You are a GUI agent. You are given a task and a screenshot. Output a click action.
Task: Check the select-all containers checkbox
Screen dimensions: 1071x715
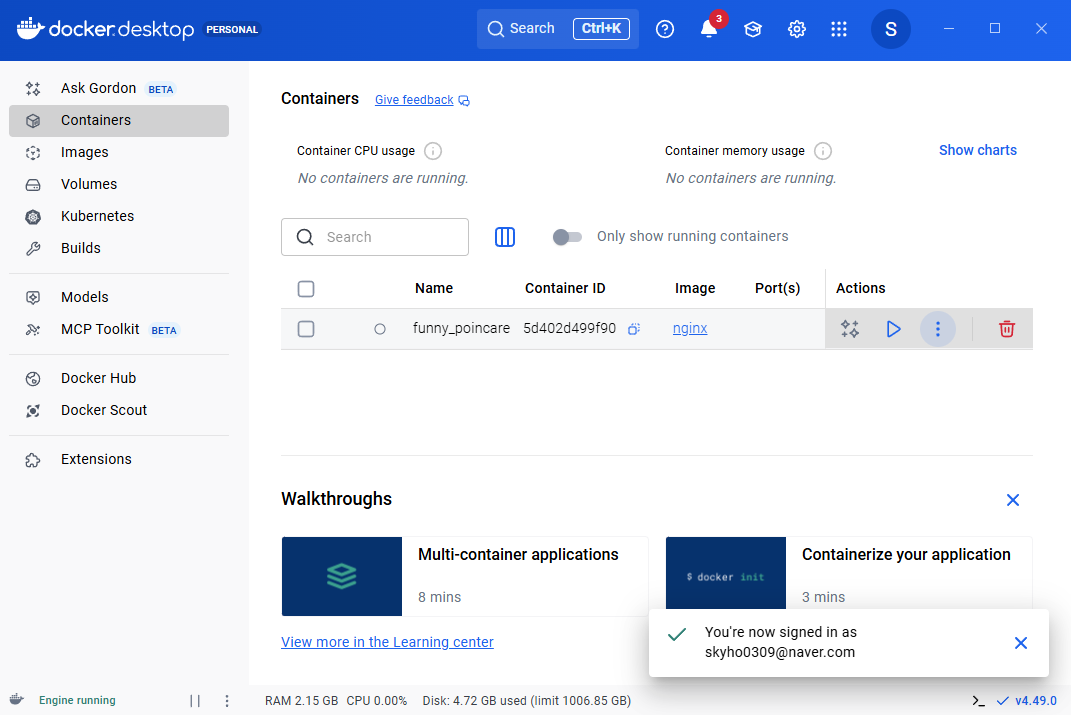coord(306,289)
